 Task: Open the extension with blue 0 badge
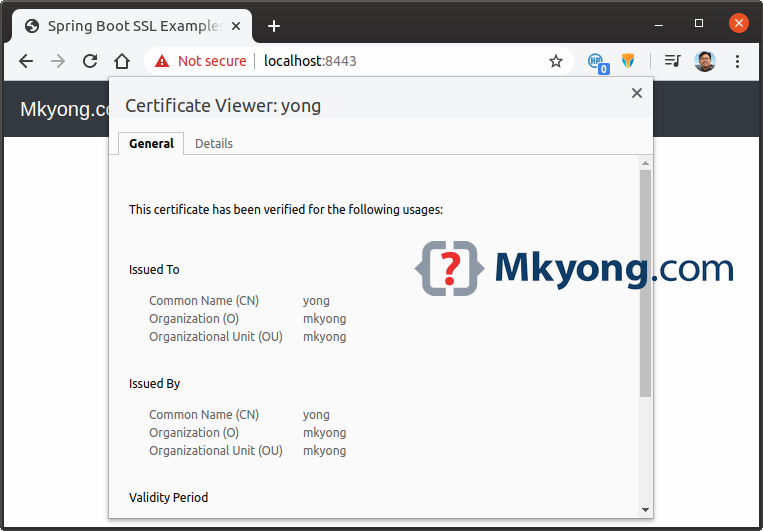click(597, 62)
